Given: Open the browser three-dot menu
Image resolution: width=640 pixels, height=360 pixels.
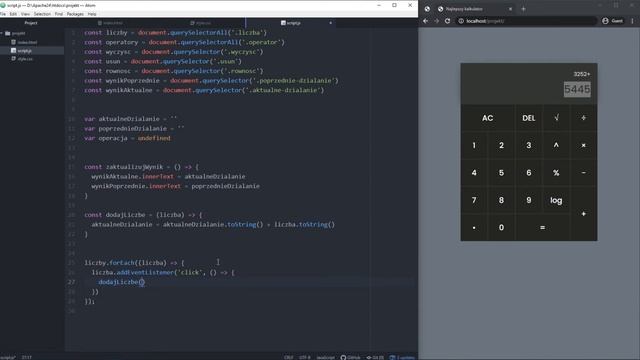Looking at the screenshot, I should (x=633, y=21).
